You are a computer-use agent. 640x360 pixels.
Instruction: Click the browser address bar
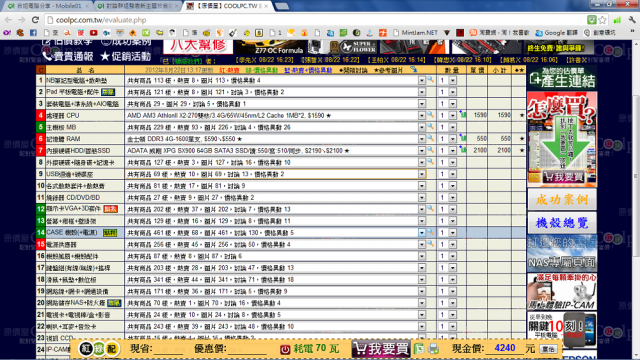[318, 20]
